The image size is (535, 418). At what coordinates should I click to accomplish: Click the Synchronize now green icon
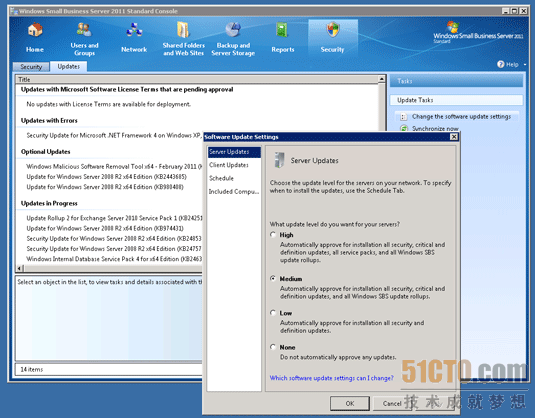click(404, 128)
